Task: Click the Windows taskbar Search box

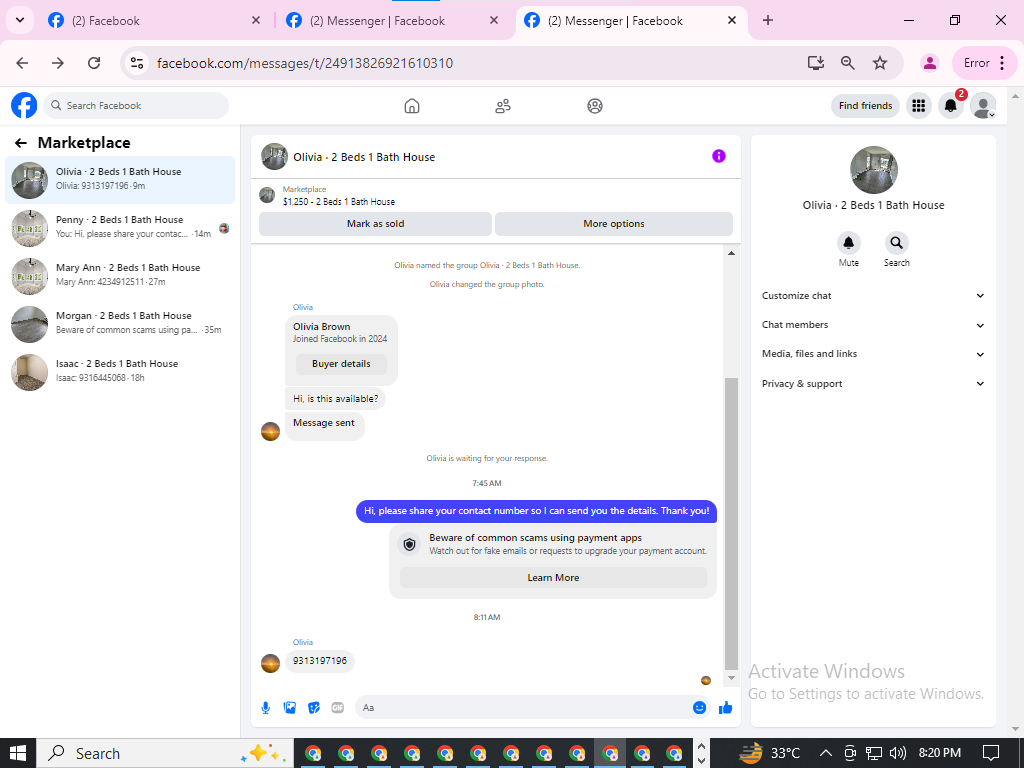Action: [165, 753]
